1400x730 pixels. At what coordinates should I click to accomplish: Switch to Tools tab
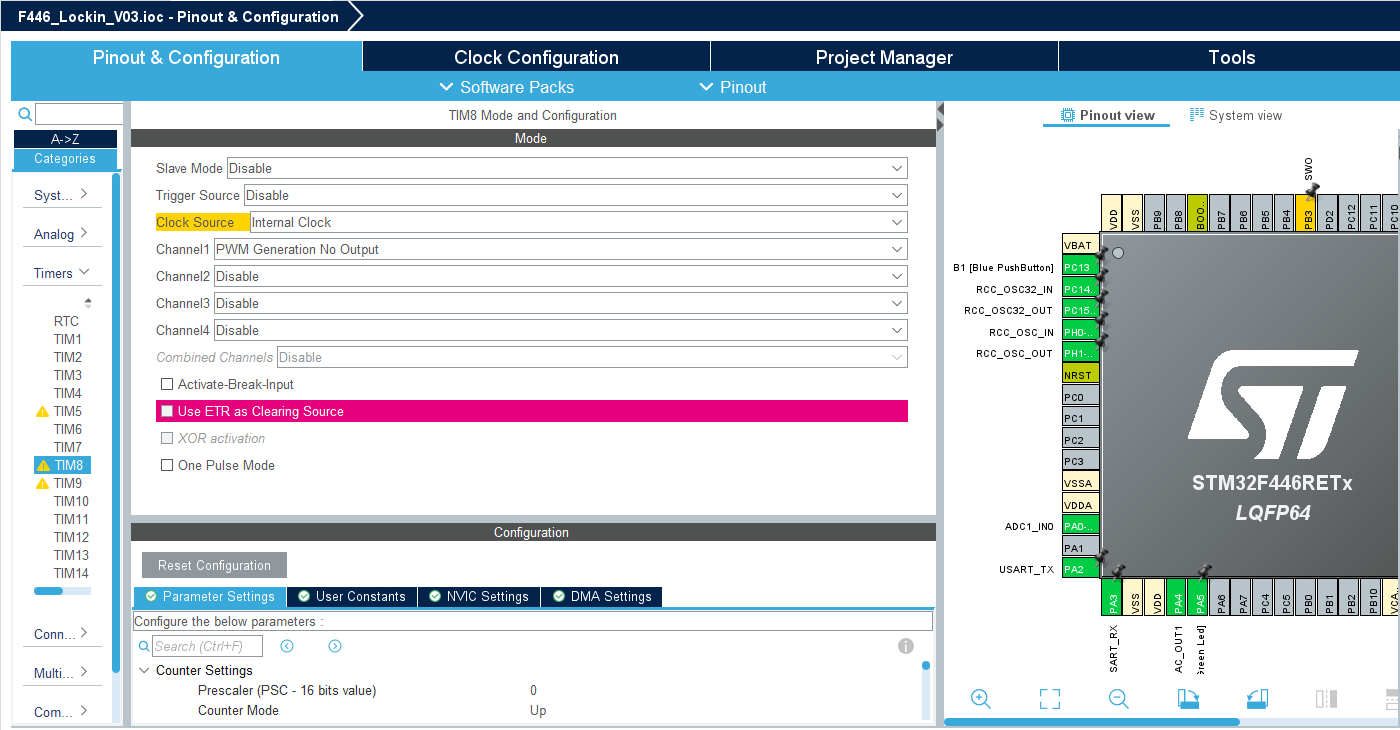[1231, 57]
